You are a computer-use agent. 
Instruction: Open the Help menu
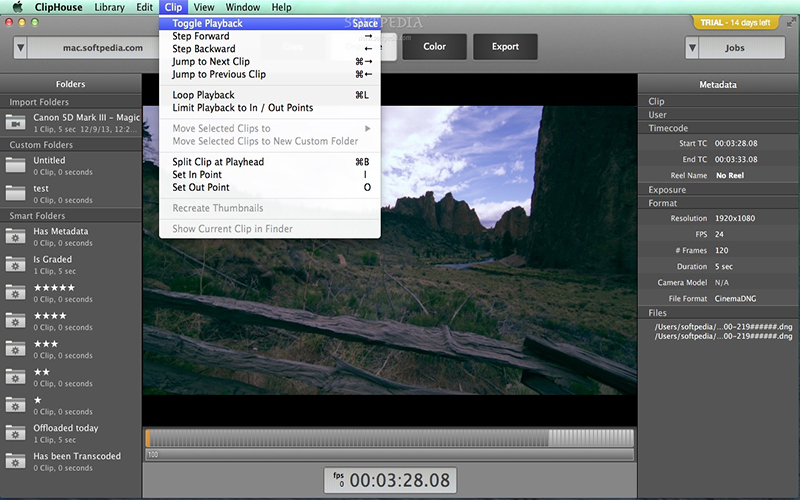tap(281, 7)
